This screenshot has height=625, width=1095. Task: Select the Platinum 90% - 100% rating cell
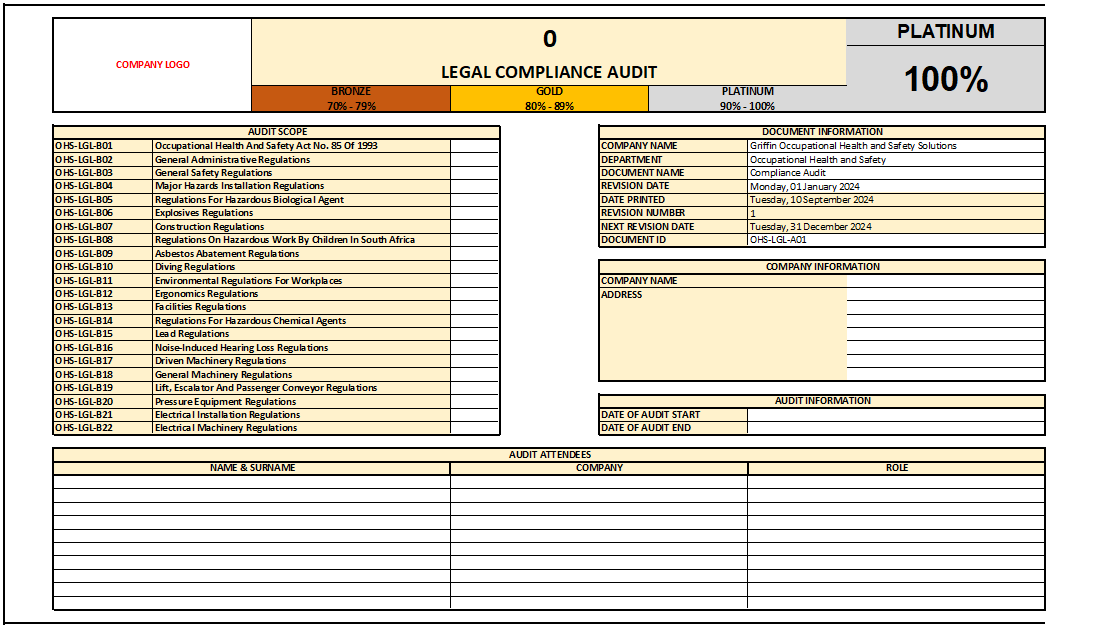(747, 98)
